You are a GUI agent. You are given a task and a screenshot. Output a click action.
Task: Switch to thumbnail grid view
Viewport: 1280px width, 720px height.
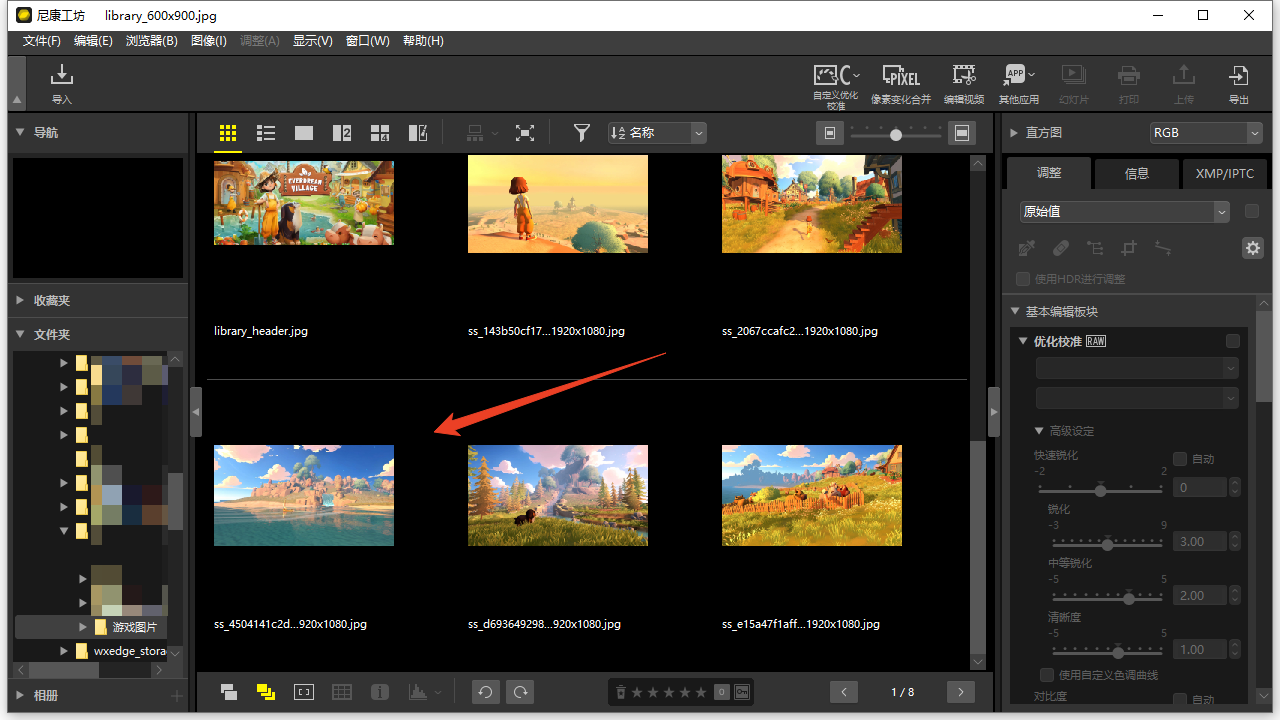228,133
